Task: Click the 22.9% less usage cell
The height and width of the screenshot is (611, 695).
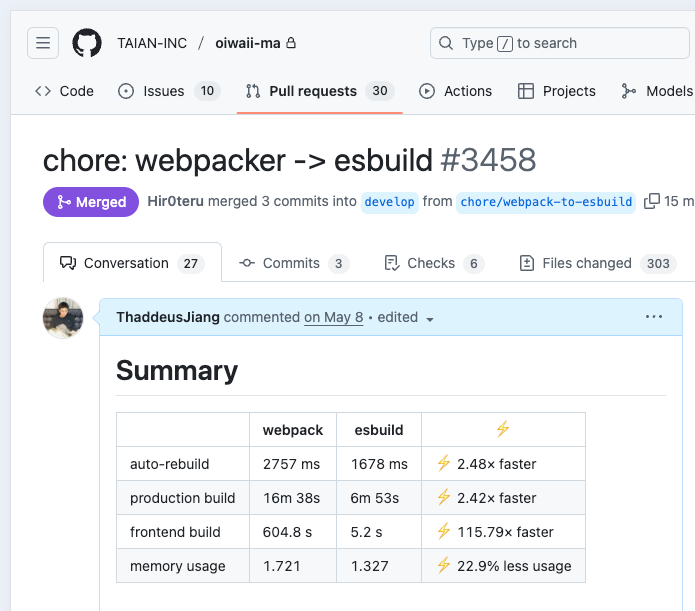Action: (x=504, y=566)
